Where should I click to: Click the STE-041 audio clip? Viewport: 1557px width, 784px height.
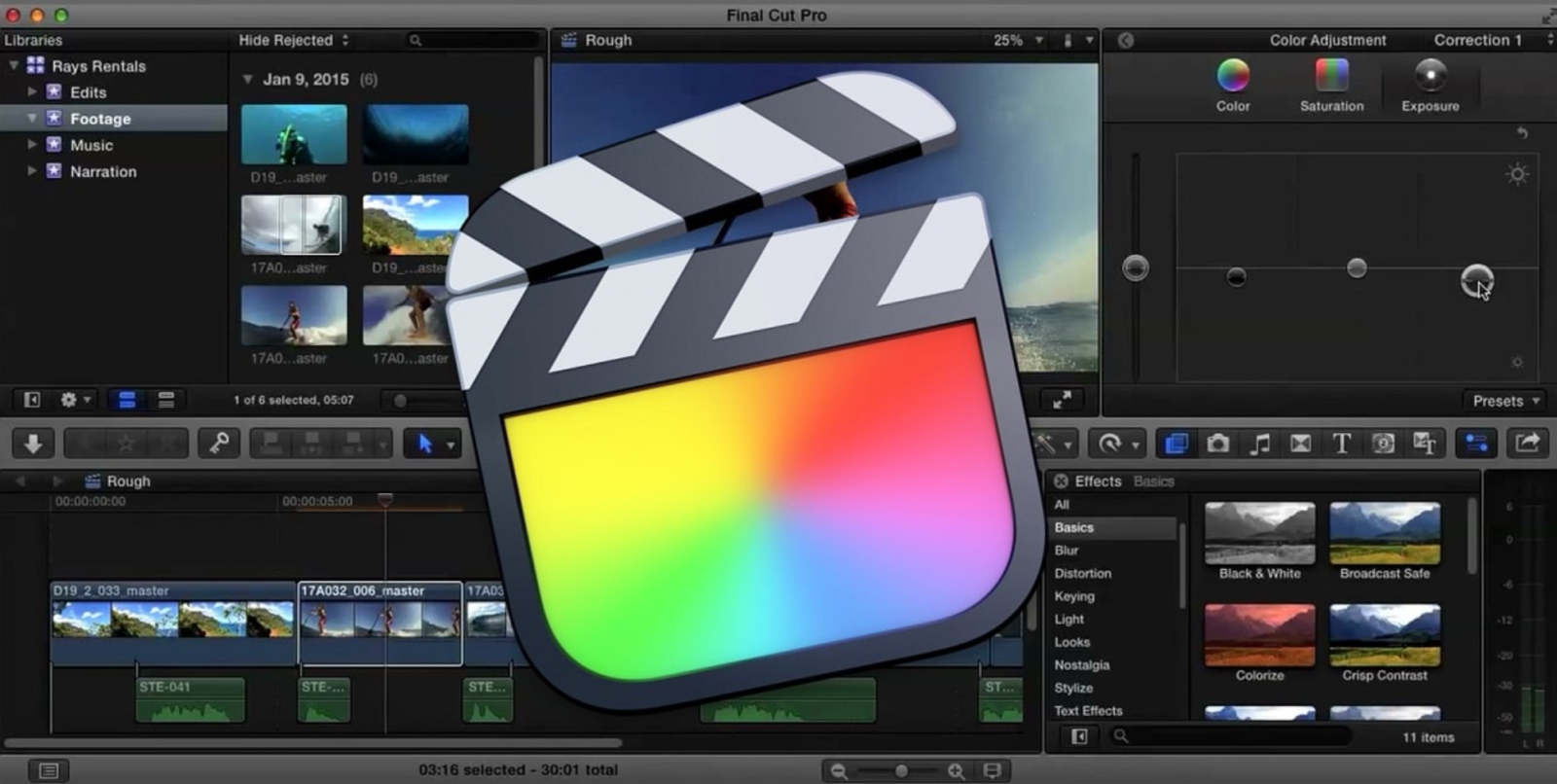(x=191, y=700)
